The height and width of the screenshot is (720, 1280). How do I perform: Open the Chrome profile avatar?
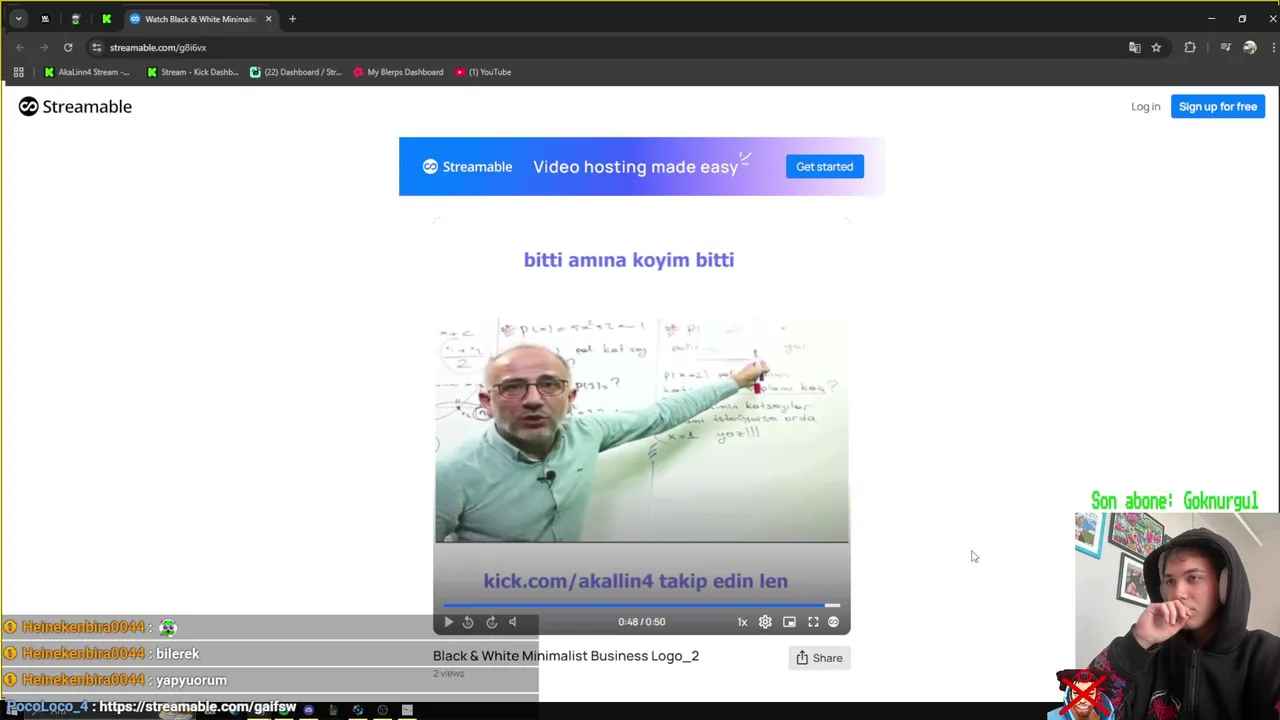point(1249,47)
